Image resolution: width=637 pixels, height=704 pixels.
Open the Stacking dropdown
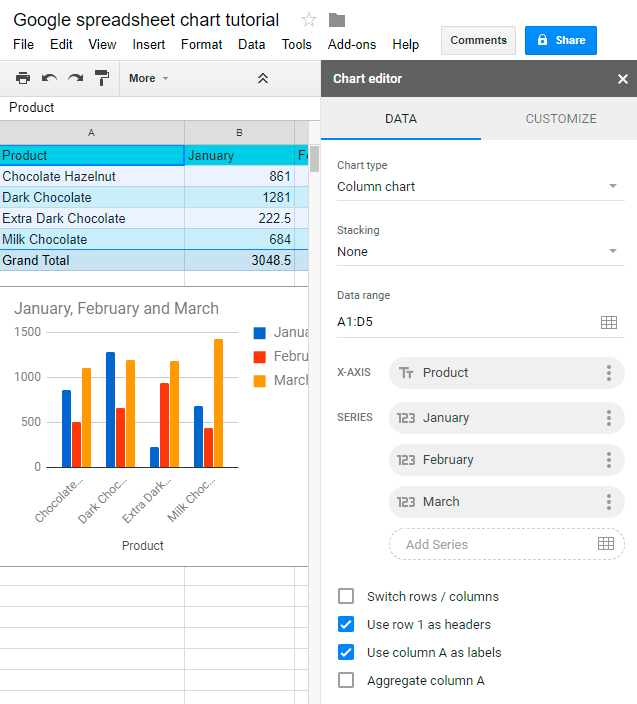click(481, 251)
